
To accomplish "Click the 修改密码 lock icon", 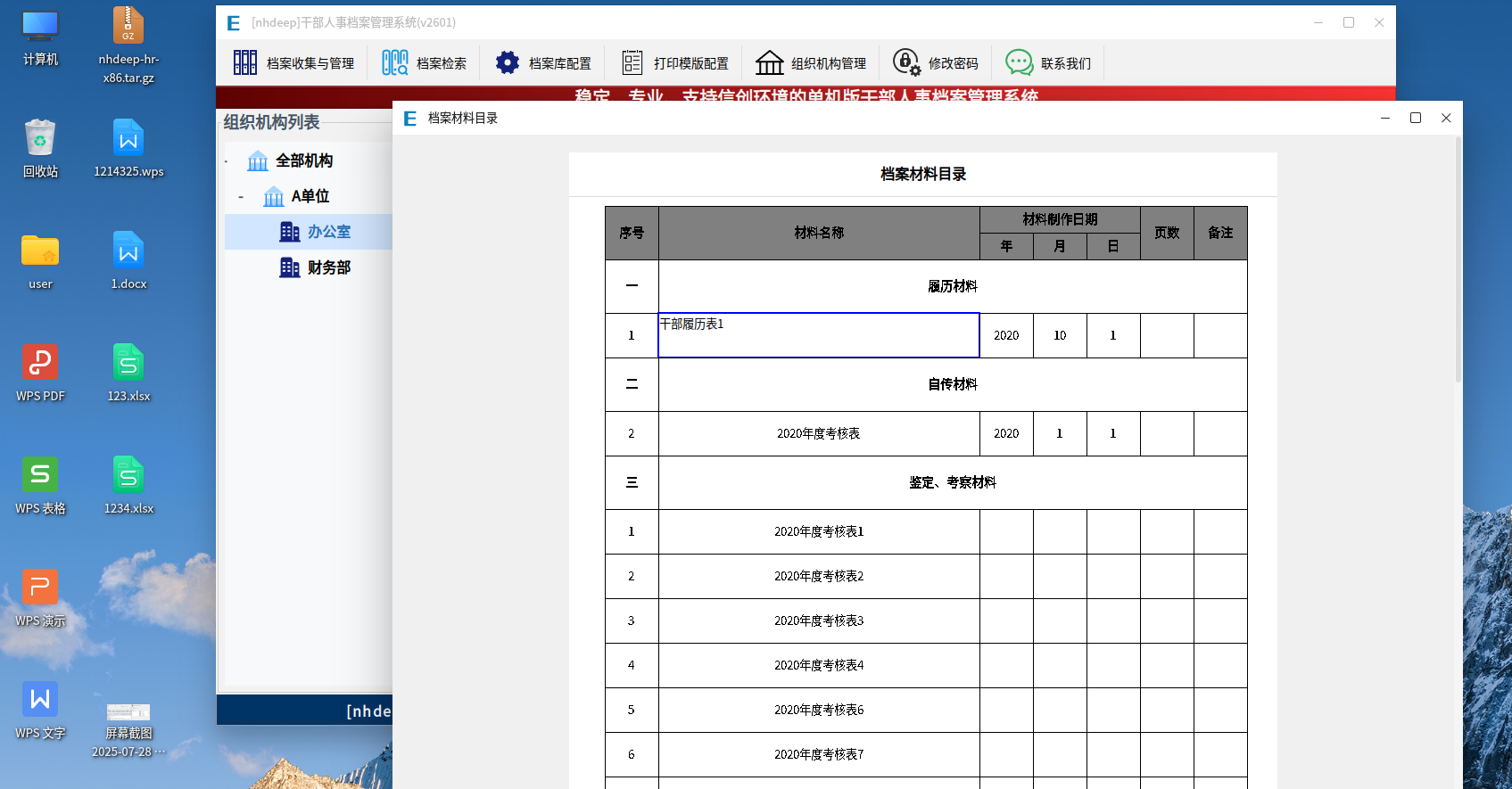I will pos(906,62).
